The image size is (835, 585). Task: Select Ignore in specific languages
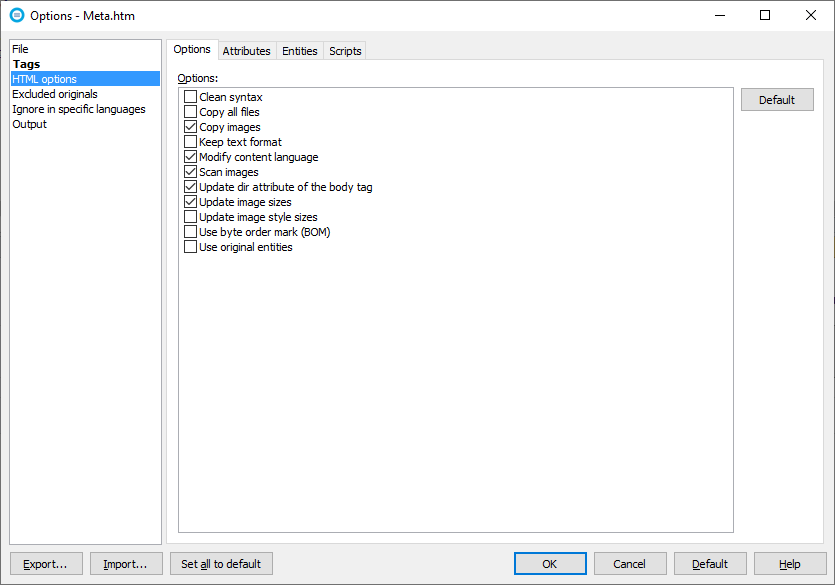click(85, 109)
